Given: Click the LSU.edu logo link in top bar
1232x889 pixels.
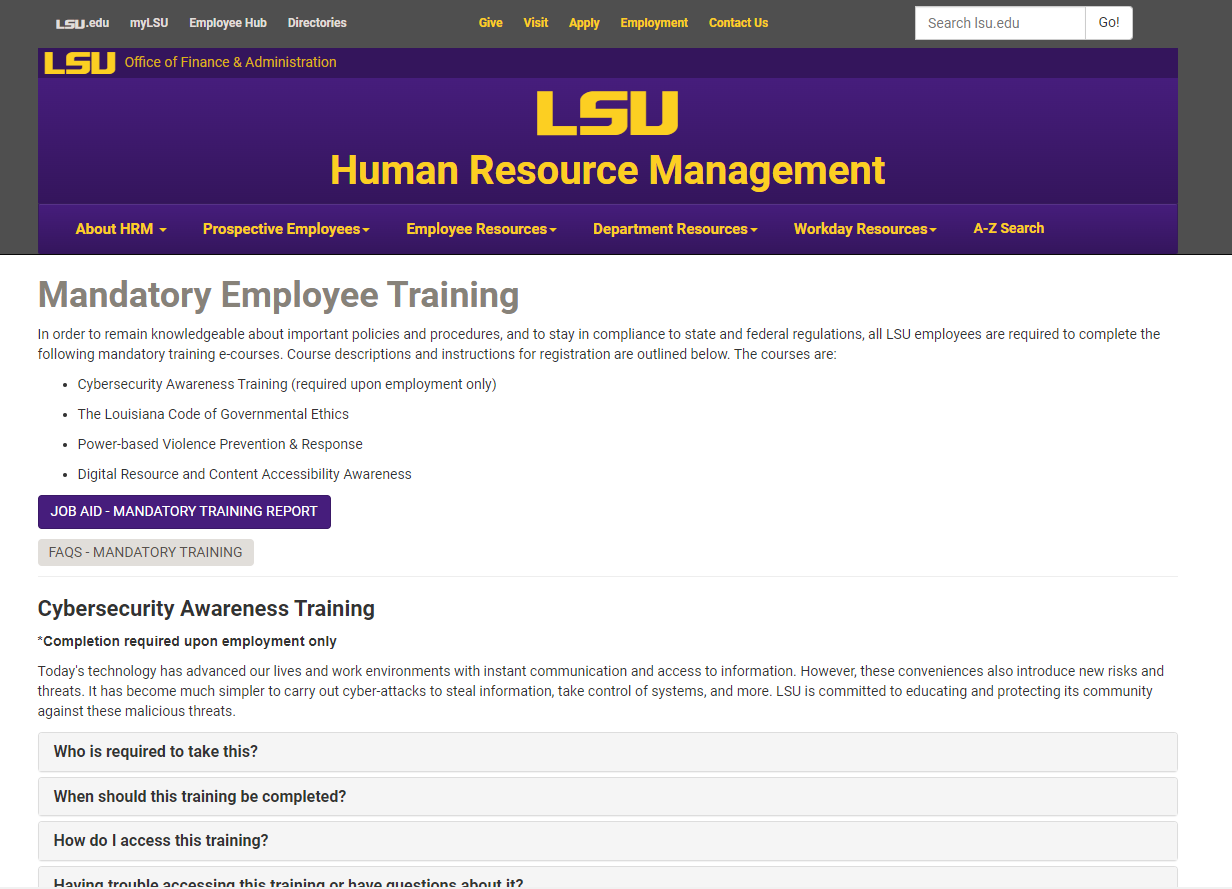Looking at the screenshot, I should (82, 23).
